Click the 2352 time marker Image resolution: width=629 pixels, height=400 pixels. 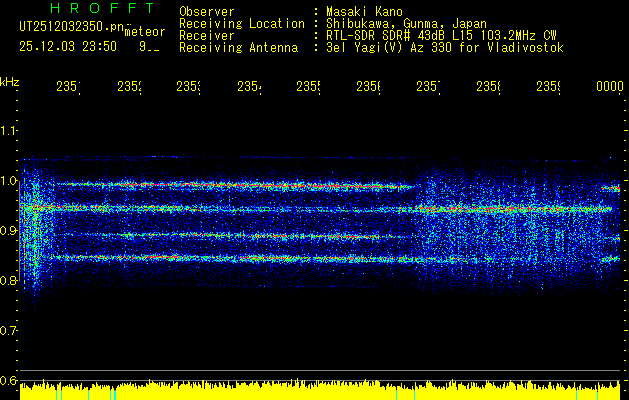[129, 86]
